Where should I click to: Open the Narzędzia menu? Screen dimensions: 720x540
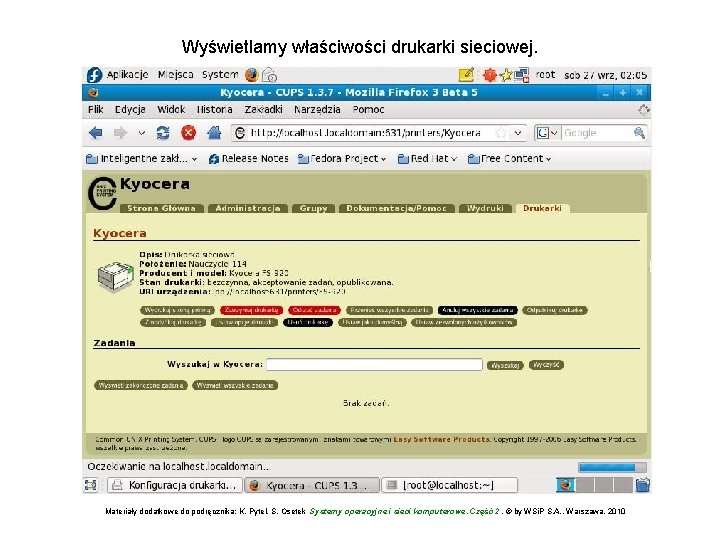point(317,110)
